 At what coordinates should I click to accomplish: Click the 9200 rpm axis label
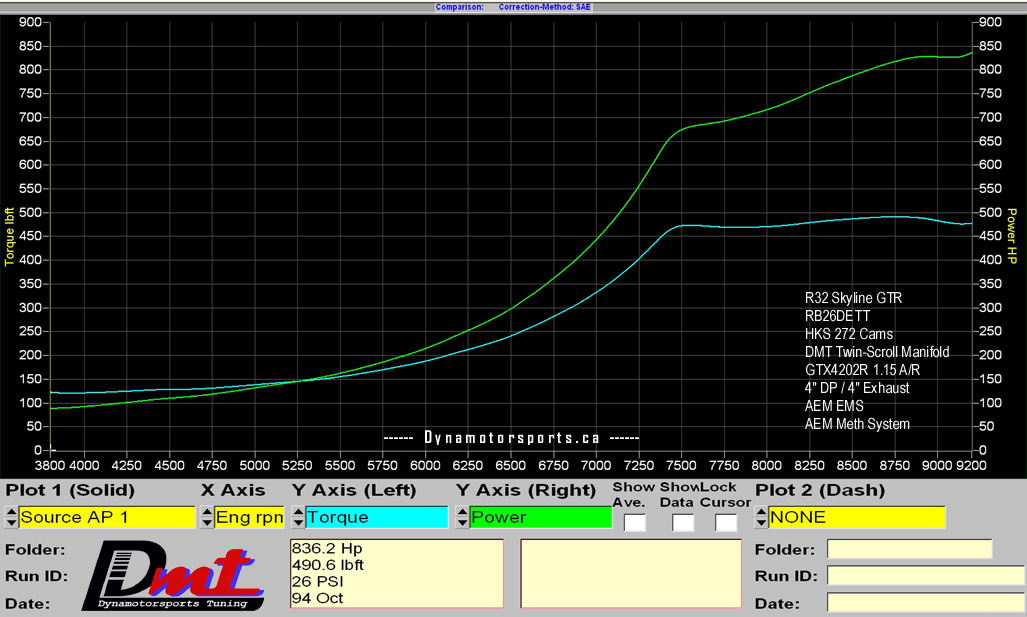971,465
